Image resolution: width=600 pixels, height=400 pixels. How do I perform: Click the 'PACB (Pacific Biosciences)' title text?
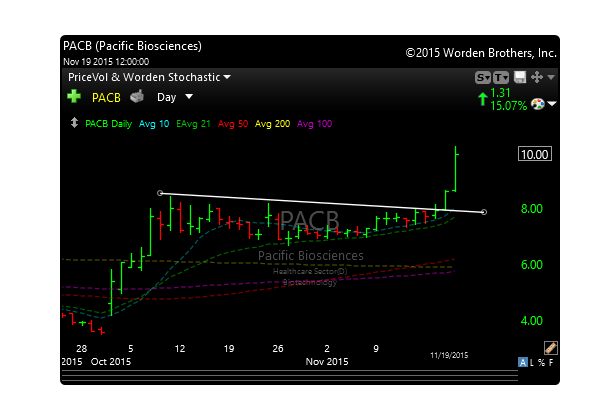click(x=132, y=46)
